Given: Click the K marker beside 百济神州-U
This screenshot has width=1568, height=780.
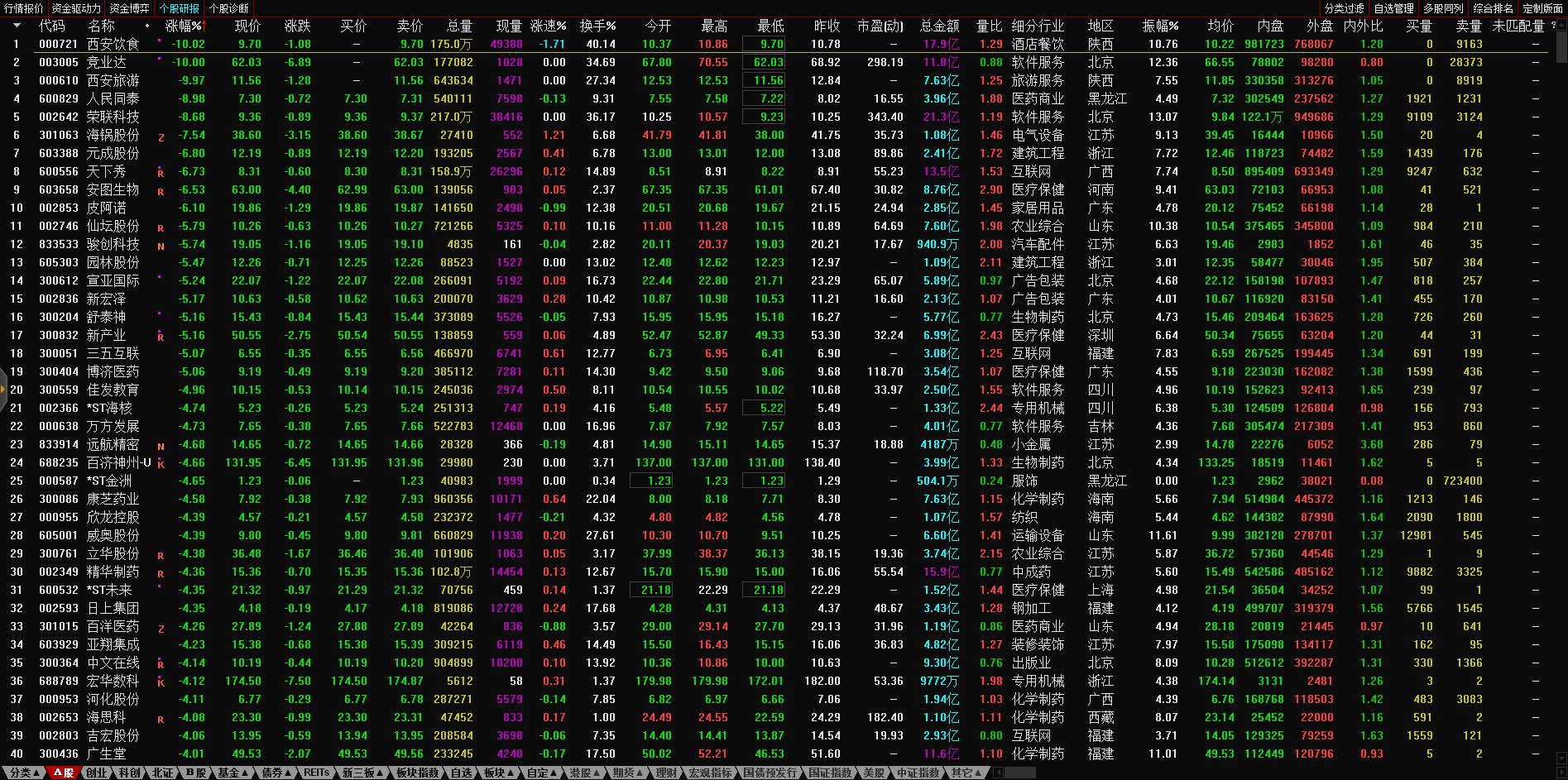Looking at the screenshot, I should (161, 464).
